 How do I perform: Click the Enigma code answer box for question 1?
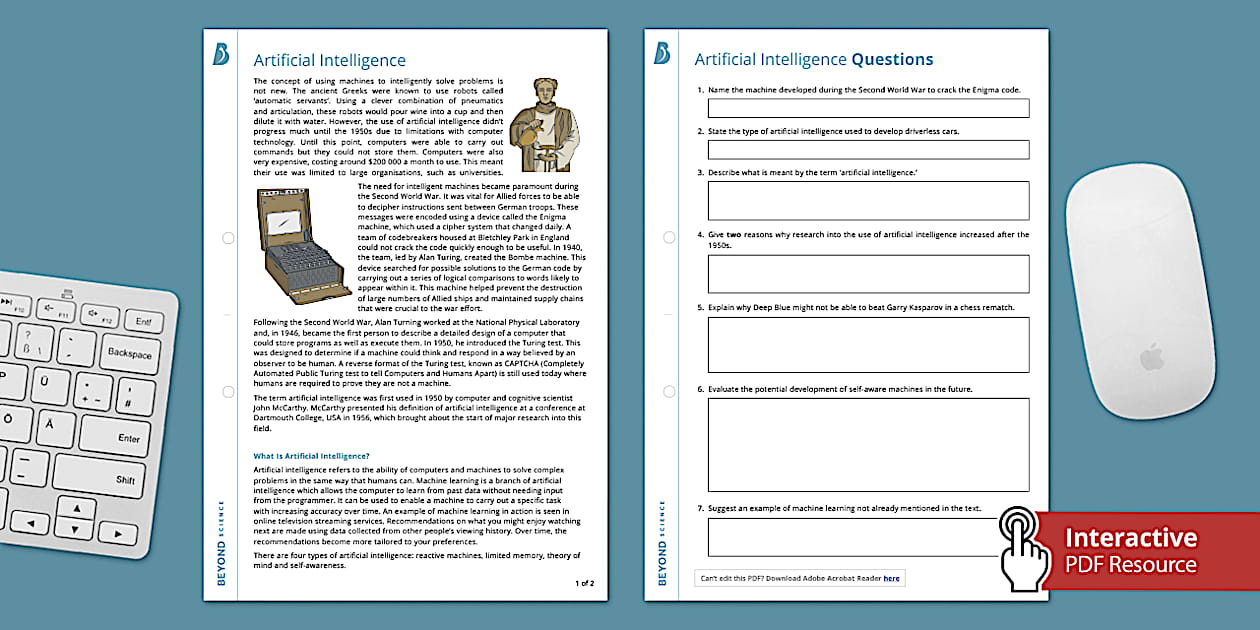tap(868, 107)
